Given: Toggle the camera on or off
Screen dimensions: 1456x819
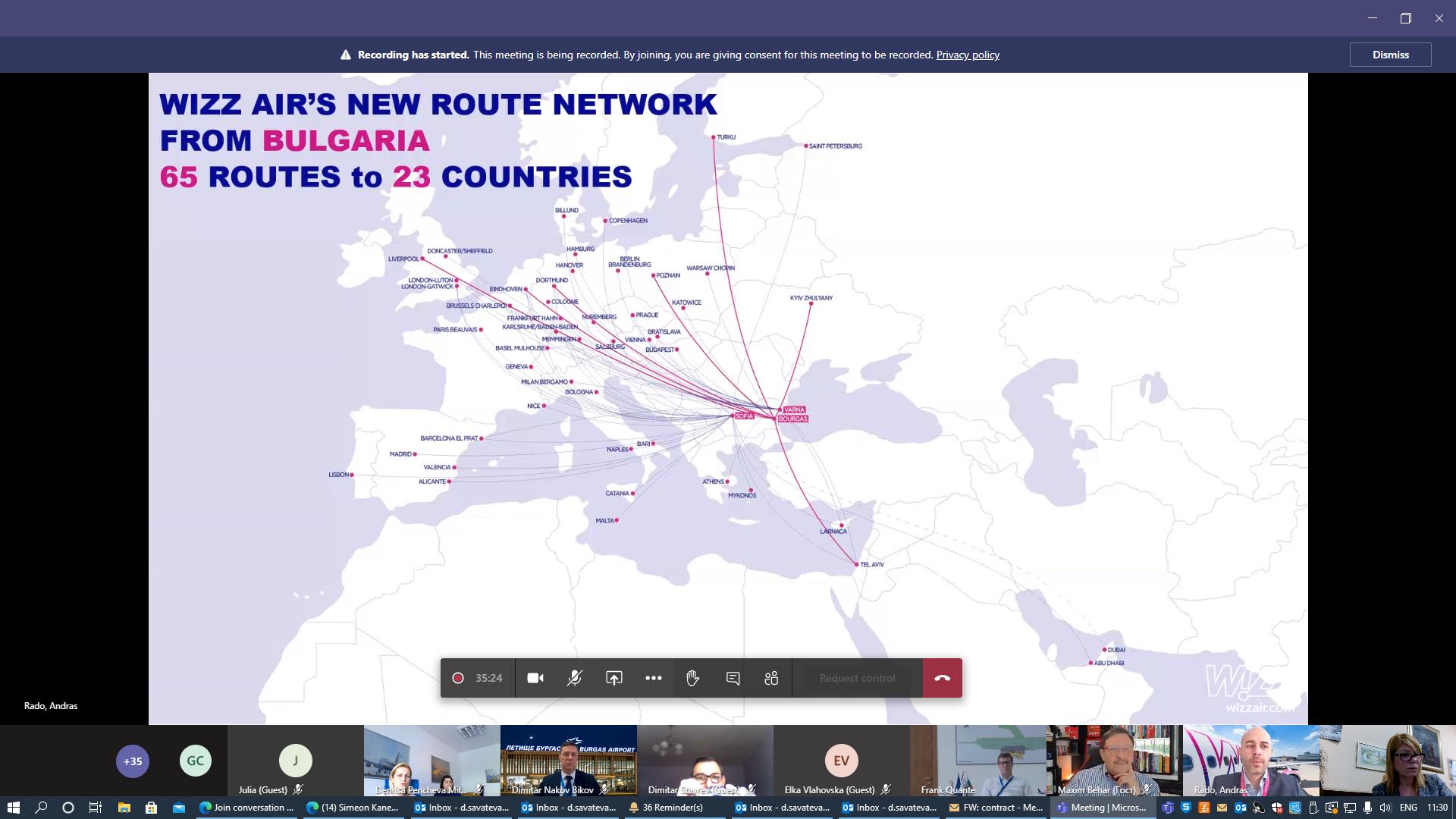Looking at the screenshot, I should coord(535,678).
